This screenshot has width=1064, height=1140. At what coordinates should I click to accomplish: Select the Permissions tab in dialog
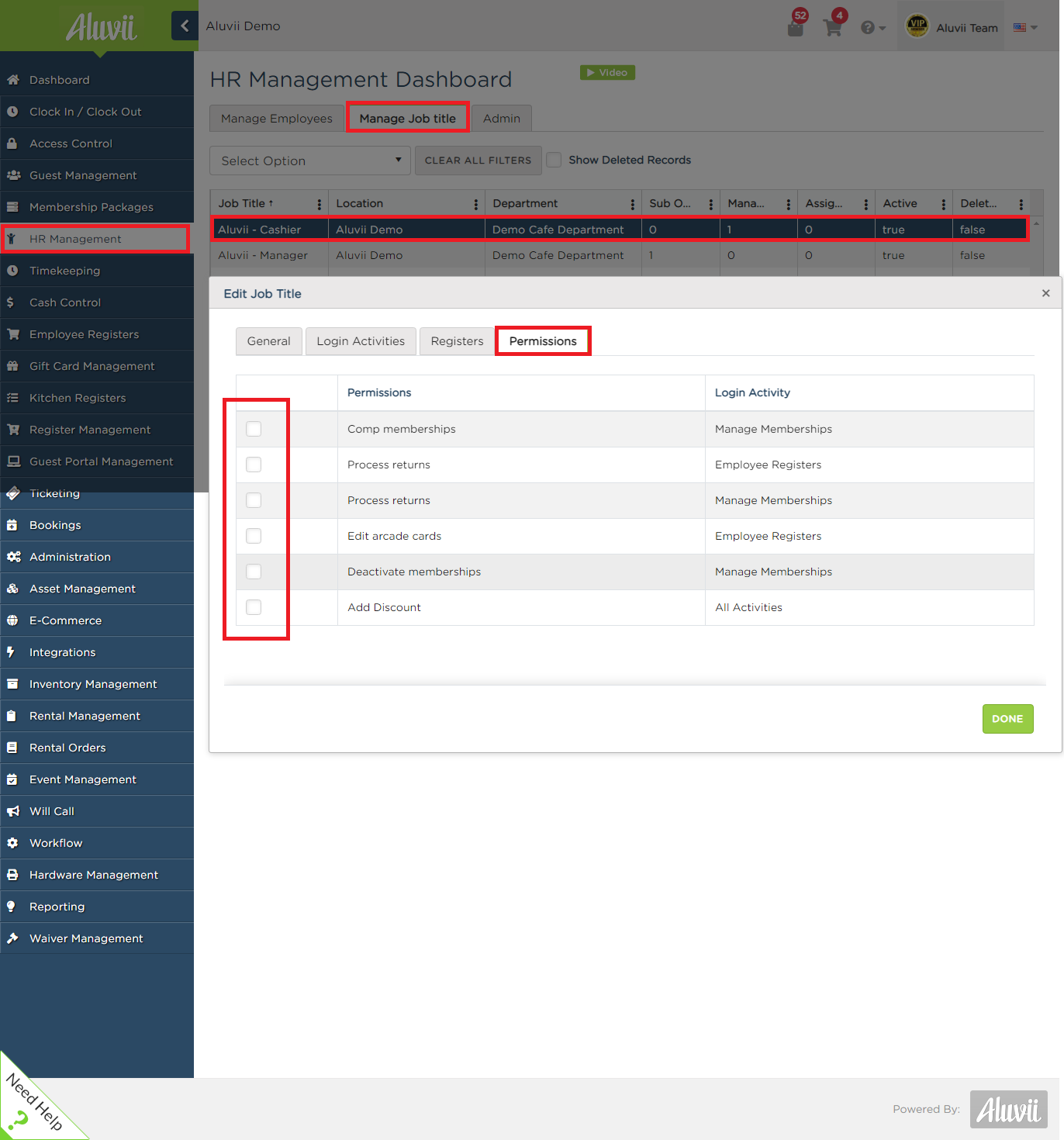(x=543, y=341)
